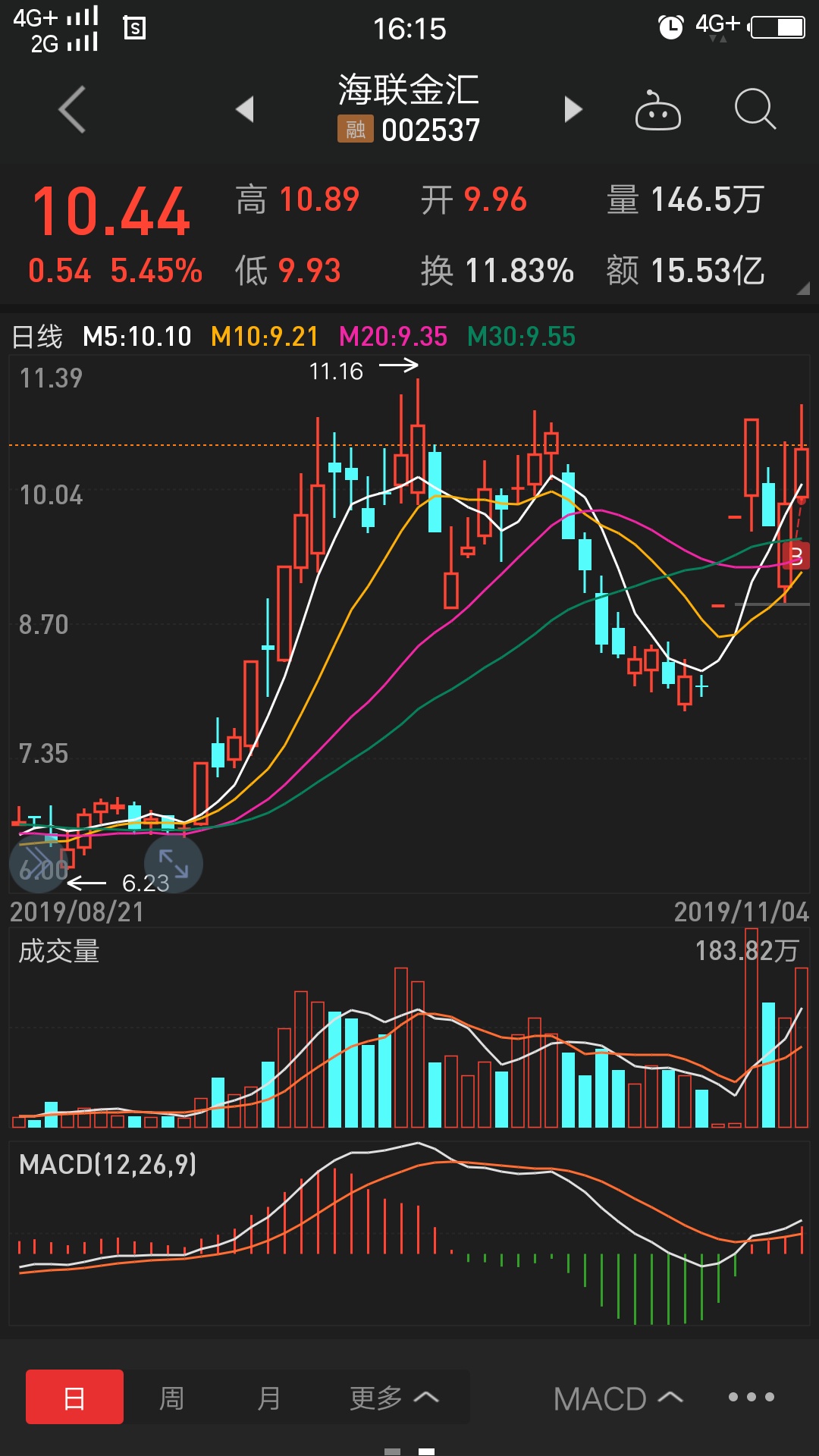Open the search magnifier icon
The width and height of the screenshot is (819, 1456).
[755, 110]
